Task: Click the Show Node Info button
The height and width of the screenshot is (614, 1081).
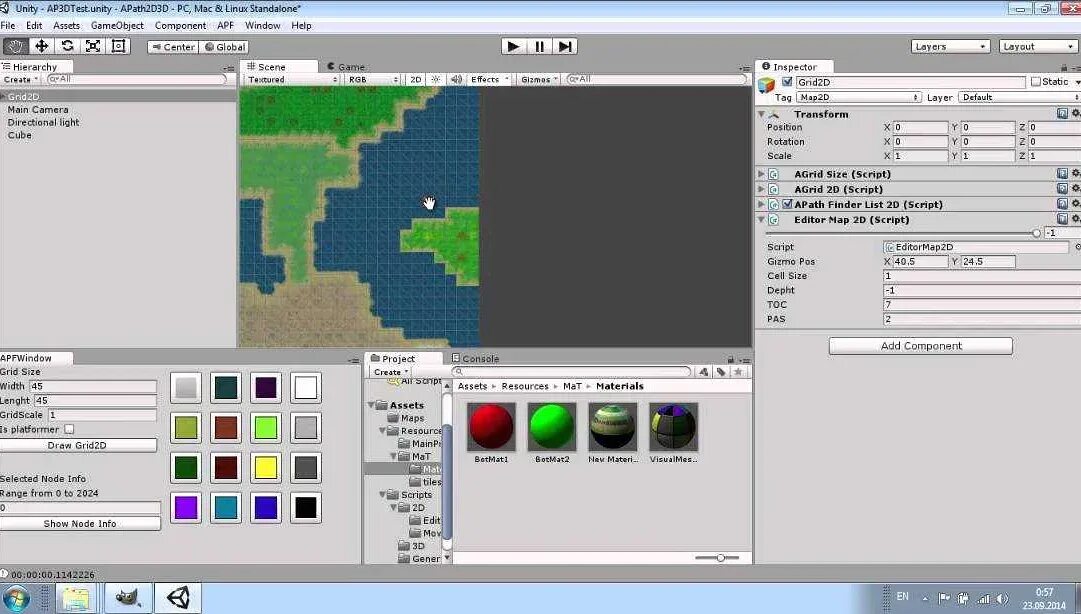Action: pyautogui.click(x=80, y=524)
